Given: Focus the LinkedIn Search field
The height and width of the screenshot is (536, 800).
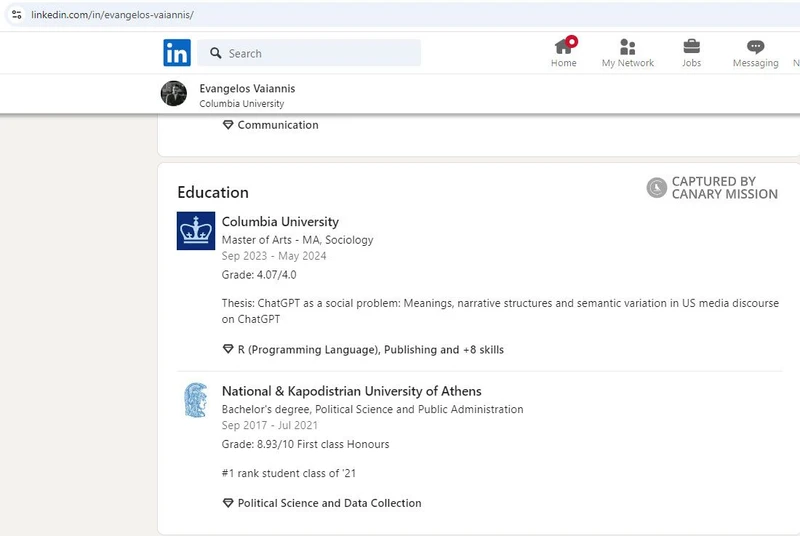Looking at the screenshot, I should pos(309,53).
